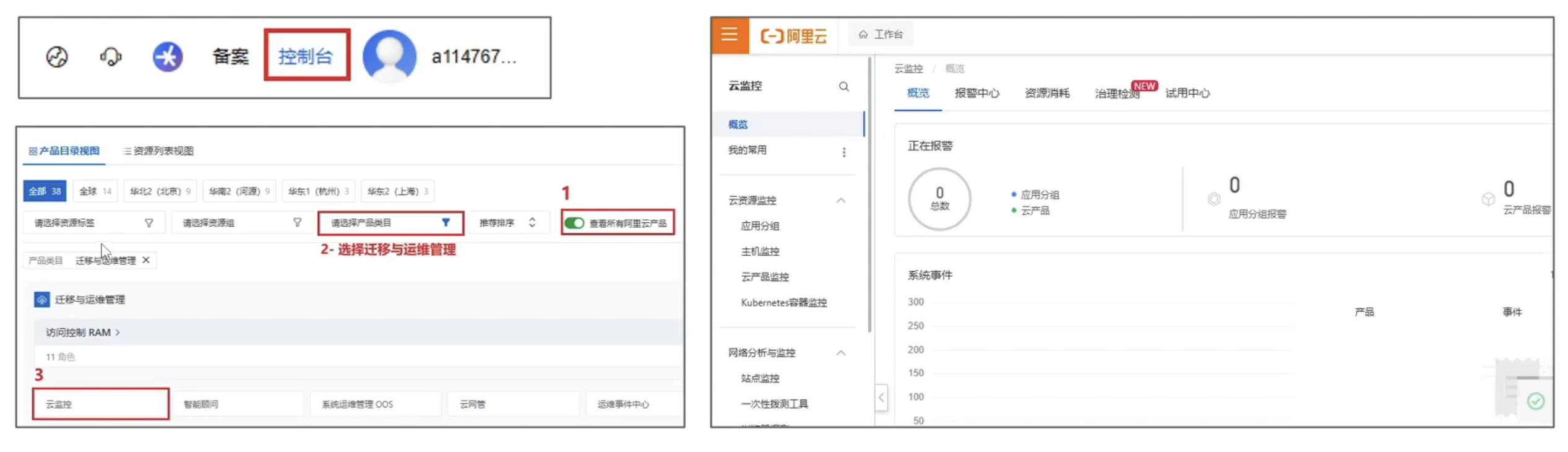
Task: Remove the 迁移与运维管理 filter tag
Action: (x=146, y=260)
